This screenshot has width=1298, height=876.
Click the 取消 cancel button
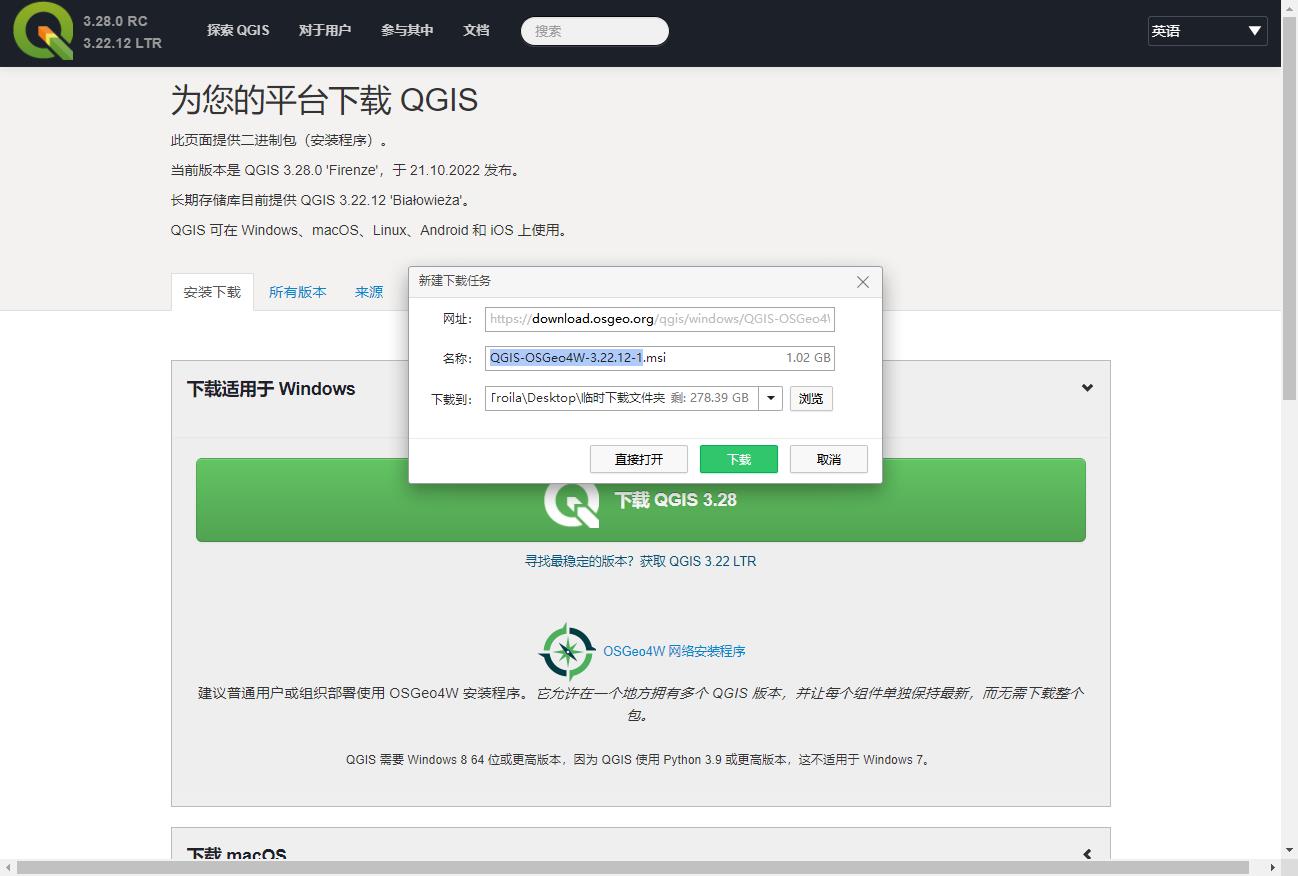click(x=829, y=459)
